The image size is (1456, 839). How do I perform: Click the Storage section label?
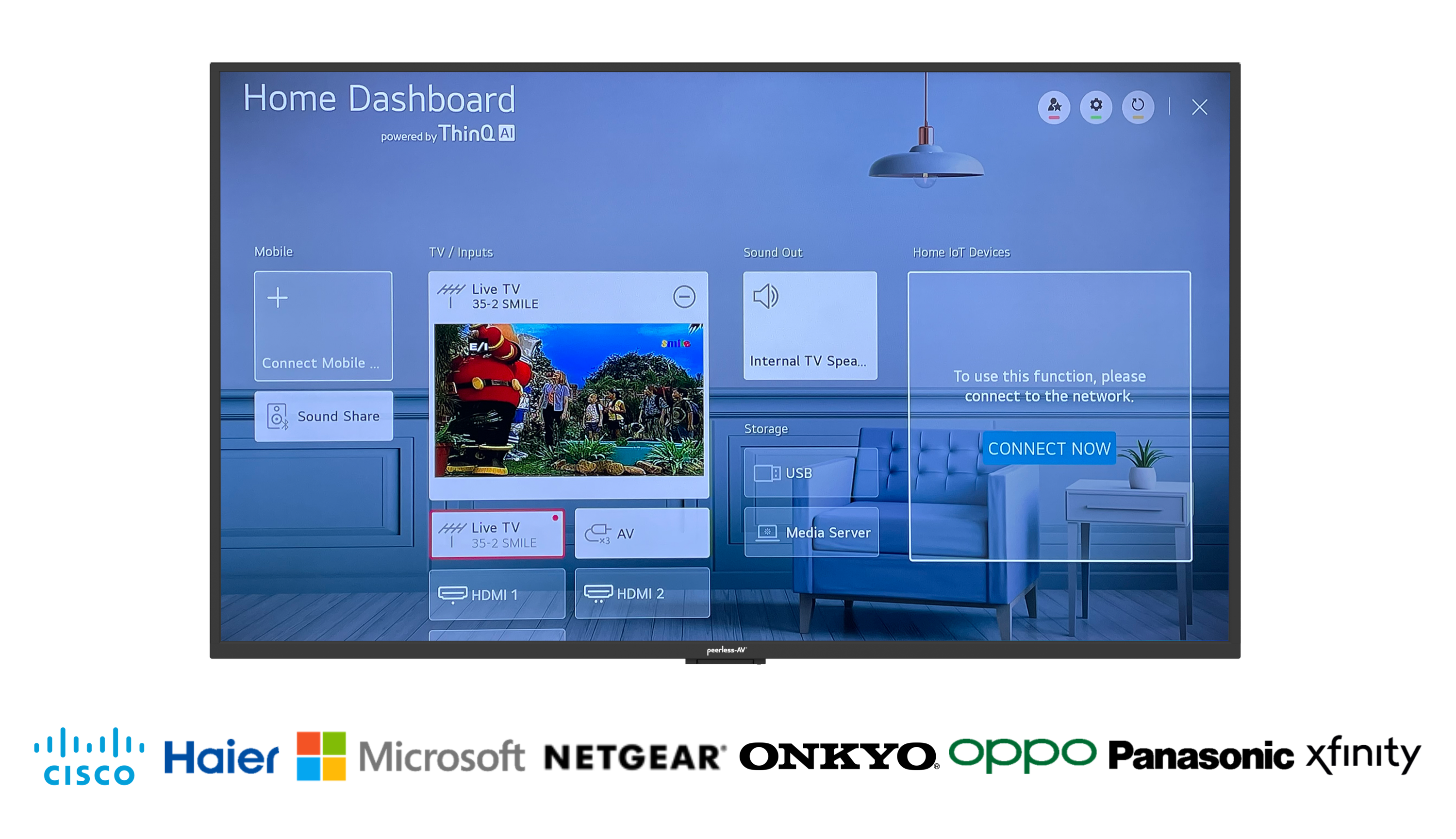click(x=765, y=429)
